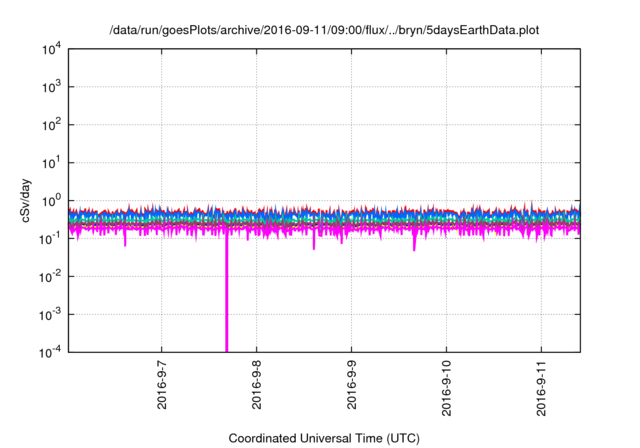This screenshot has width=640, height=448.
Task: Click the plot title file path text
Action: coord(324,31)
